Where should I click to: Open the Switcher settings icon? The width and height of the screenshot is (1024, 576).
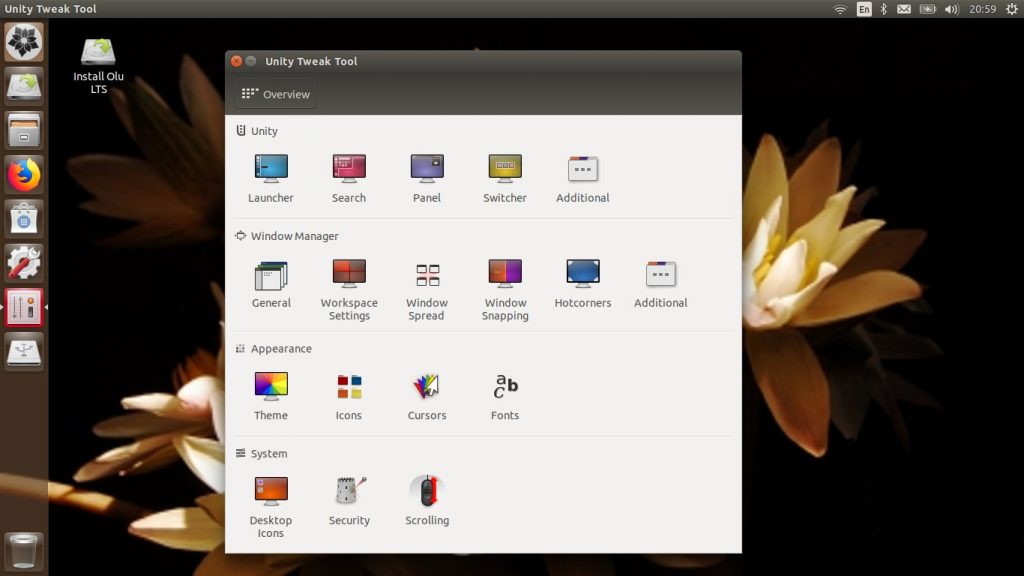[505, 178]
